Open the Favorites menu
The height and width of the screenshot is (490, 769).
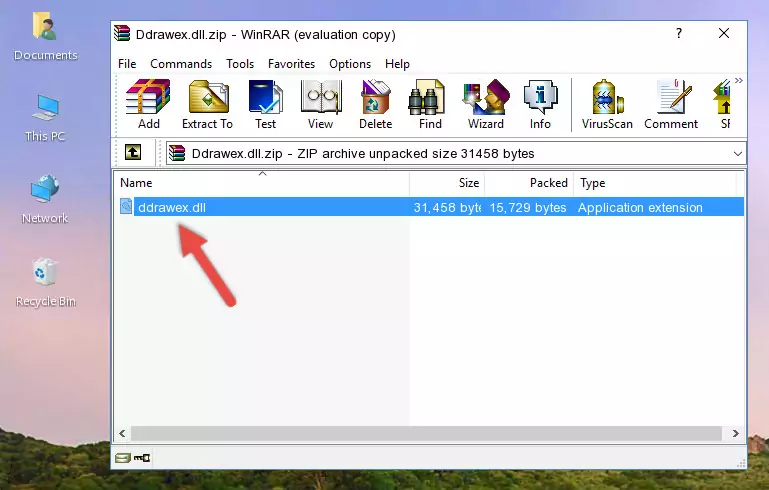coord(291,64)
